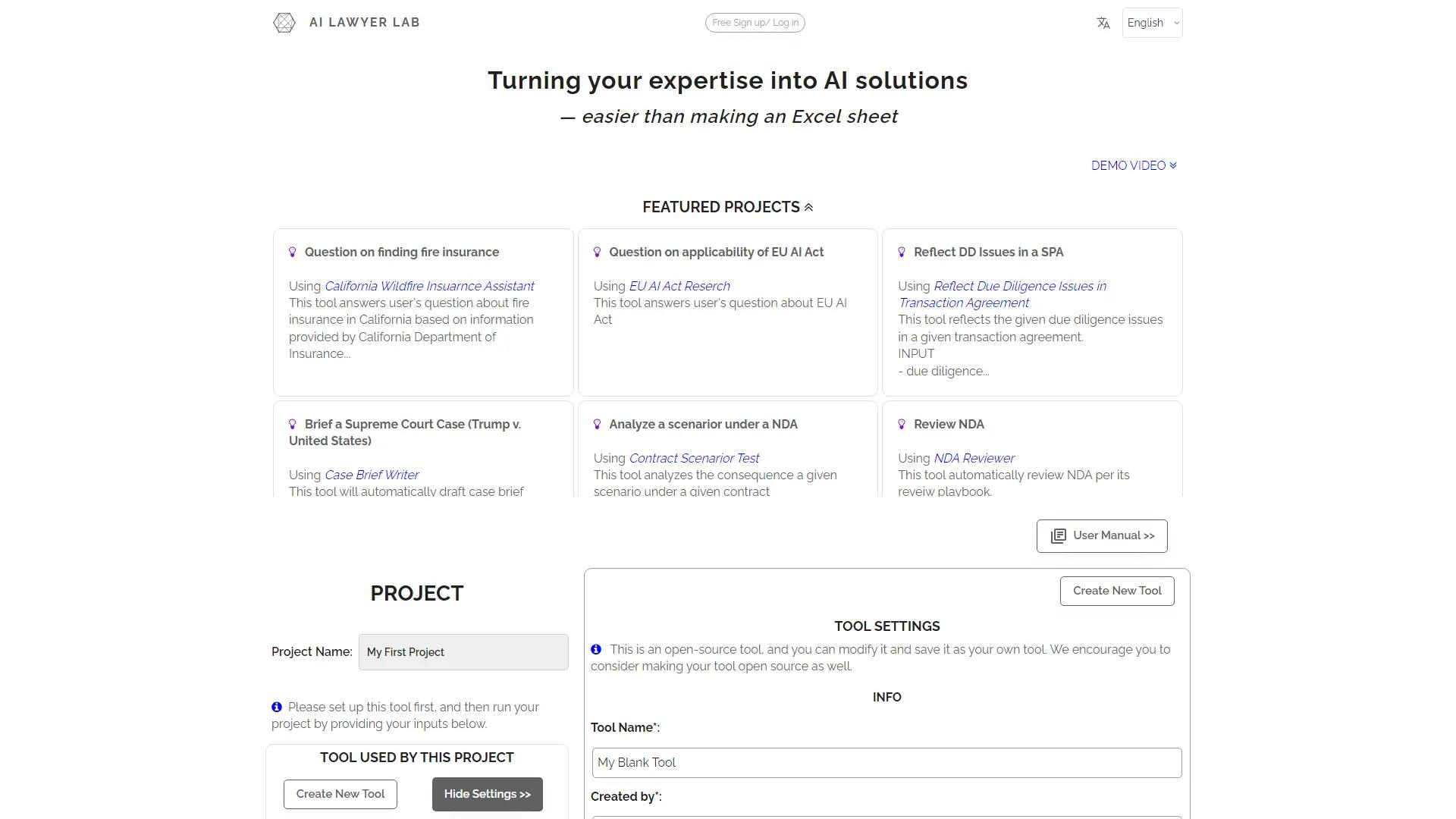Image resolution: width=1456 pixels, height=819 pixels.
Task: Click the lightbulb icon on EU AI Act card
Action: (x=598, y=251)
